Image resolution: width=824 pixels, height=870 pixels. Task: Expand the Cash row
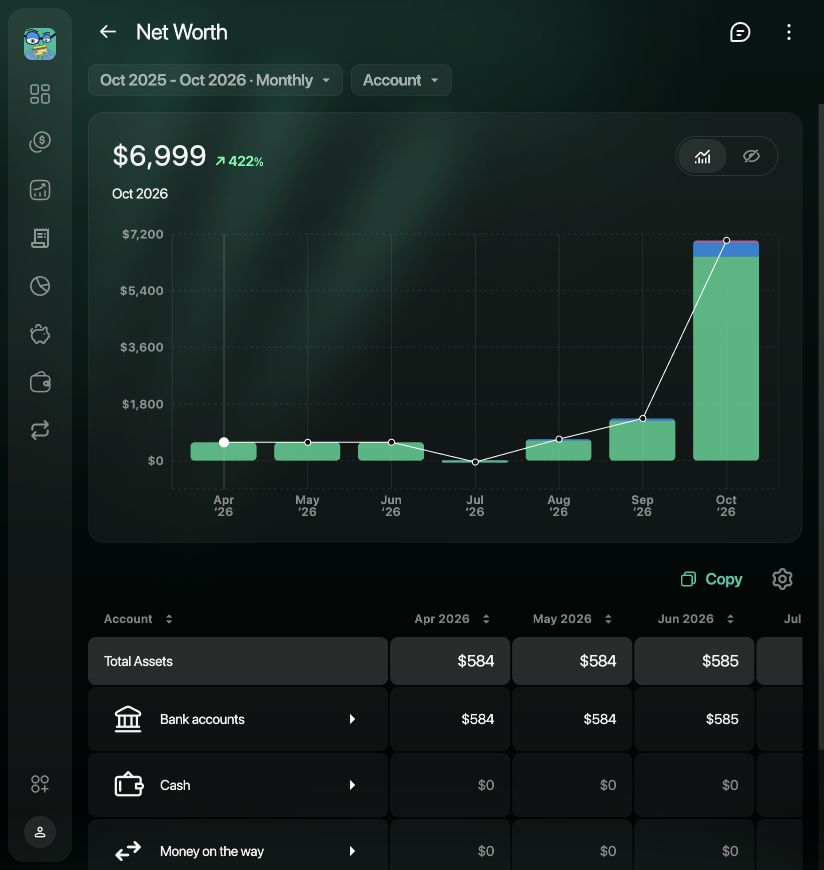pos(352,785)
